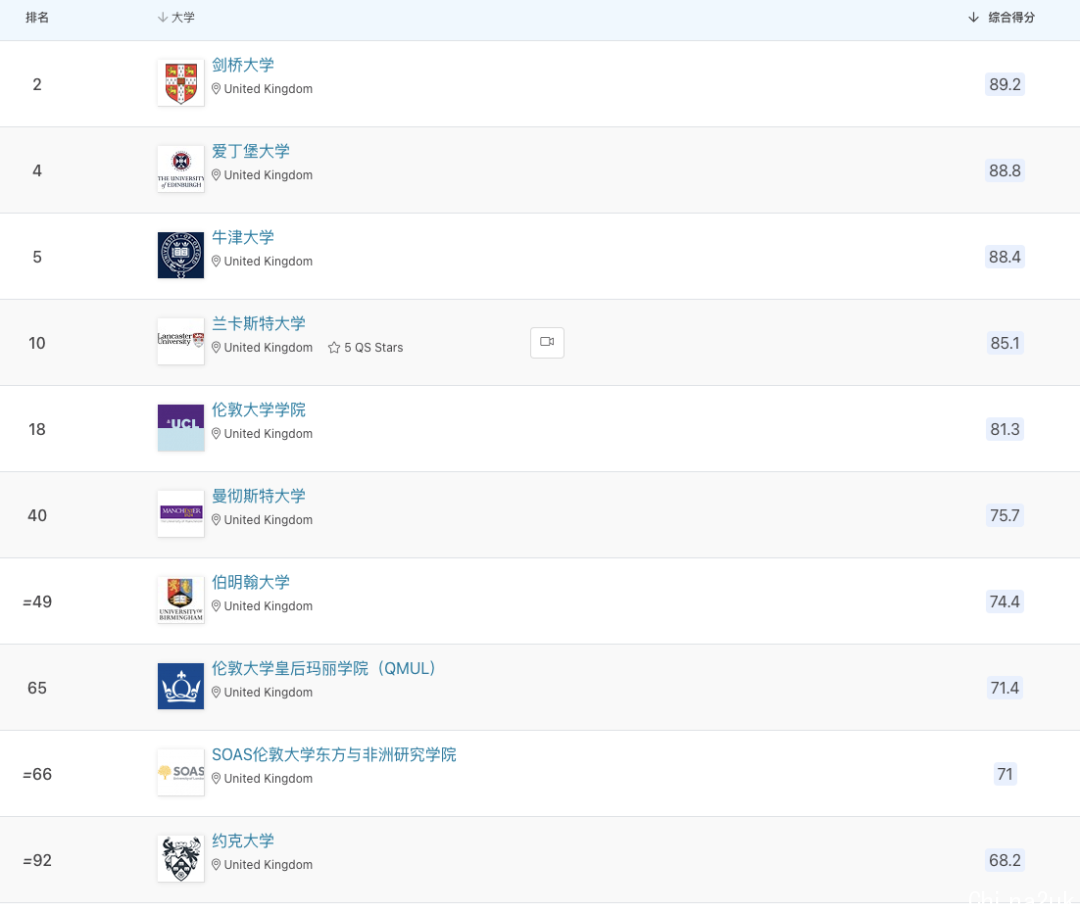This screenshot has height=913, width=1080.
Task: Open the 剑桥大学 link
Action: pos(242,65)
